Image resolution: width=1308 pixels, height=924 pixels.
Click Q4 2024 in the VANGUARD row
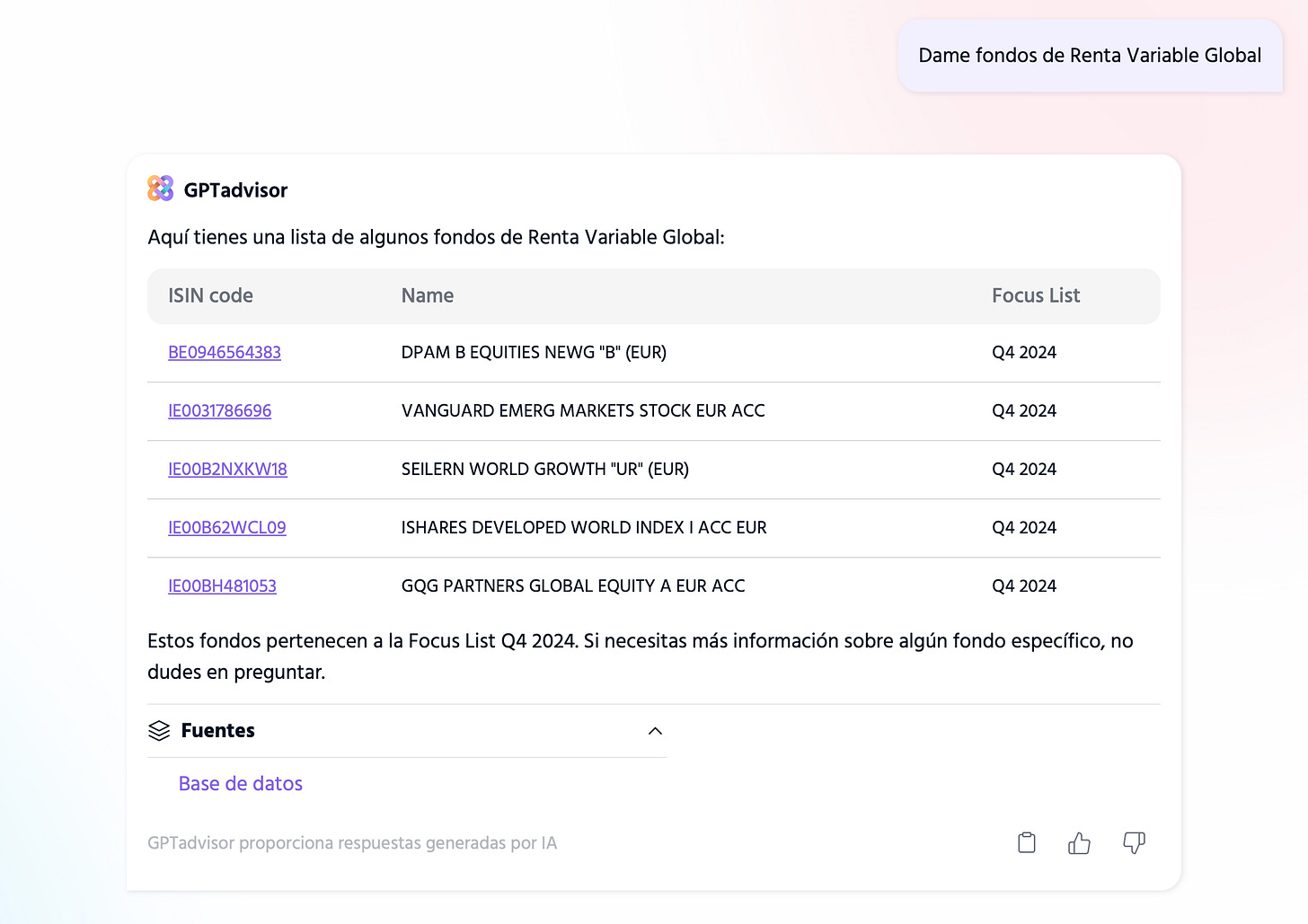coord(1024,410)
